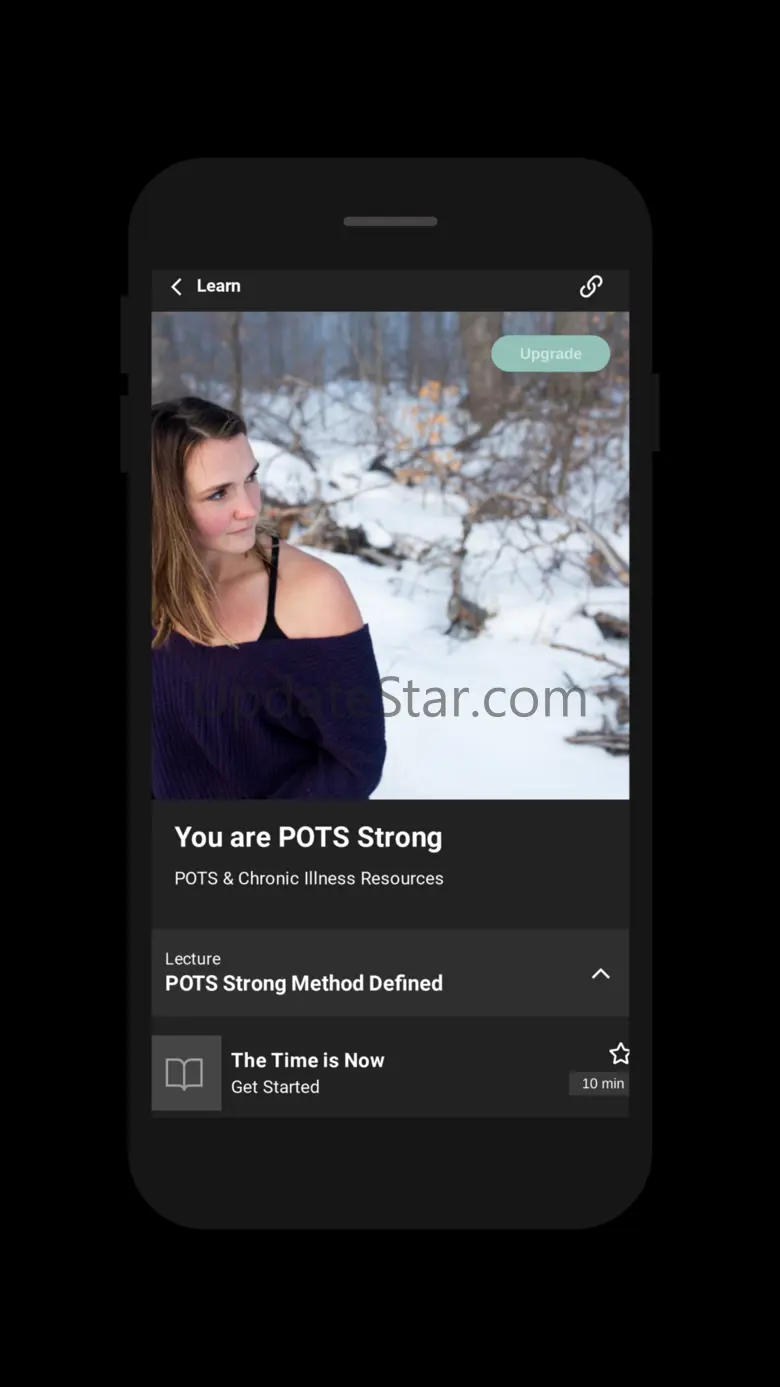Click the phone's lower left volume button
Viewport: 780px width, 1387px height.
[125, 433]
